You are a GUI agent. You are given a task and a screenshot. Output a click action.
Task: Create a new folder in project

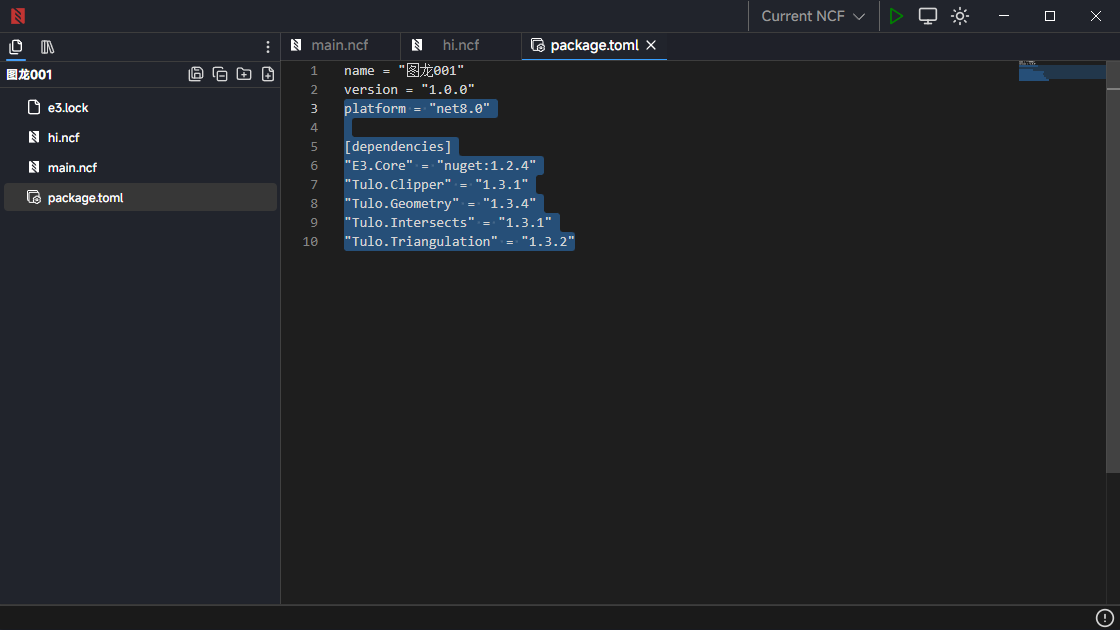[244, 74]
